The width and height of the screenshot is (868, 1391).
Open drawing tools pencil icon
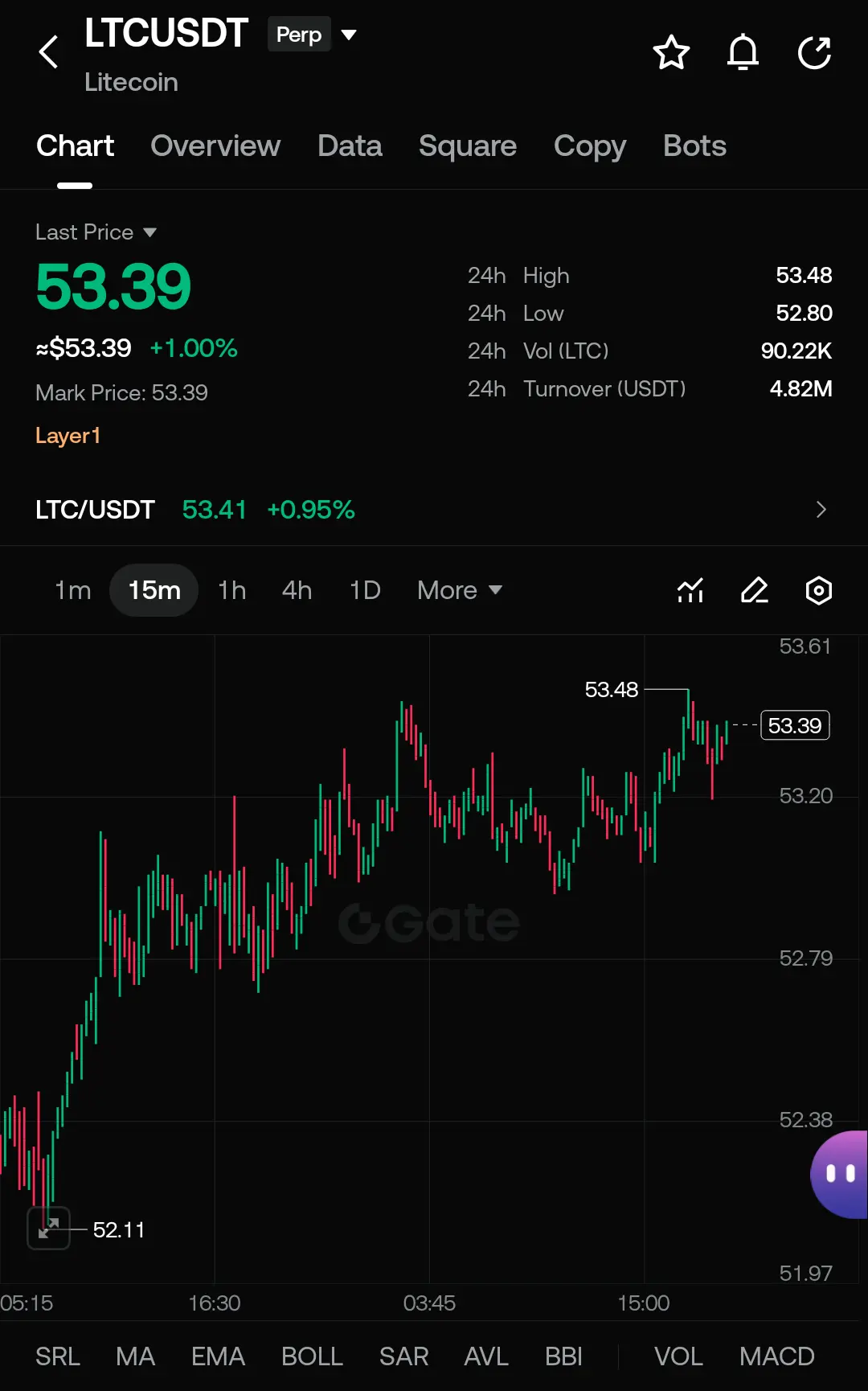(x=755, y=591)
